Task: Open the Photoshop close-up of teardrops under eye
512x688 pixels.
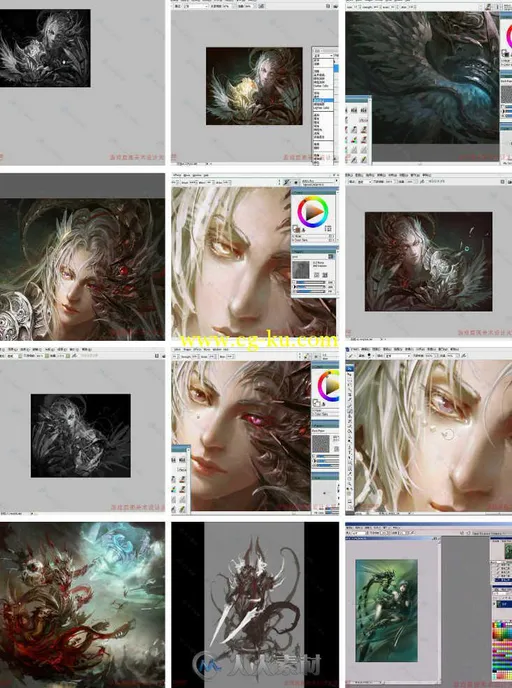Action: point(429,431)
